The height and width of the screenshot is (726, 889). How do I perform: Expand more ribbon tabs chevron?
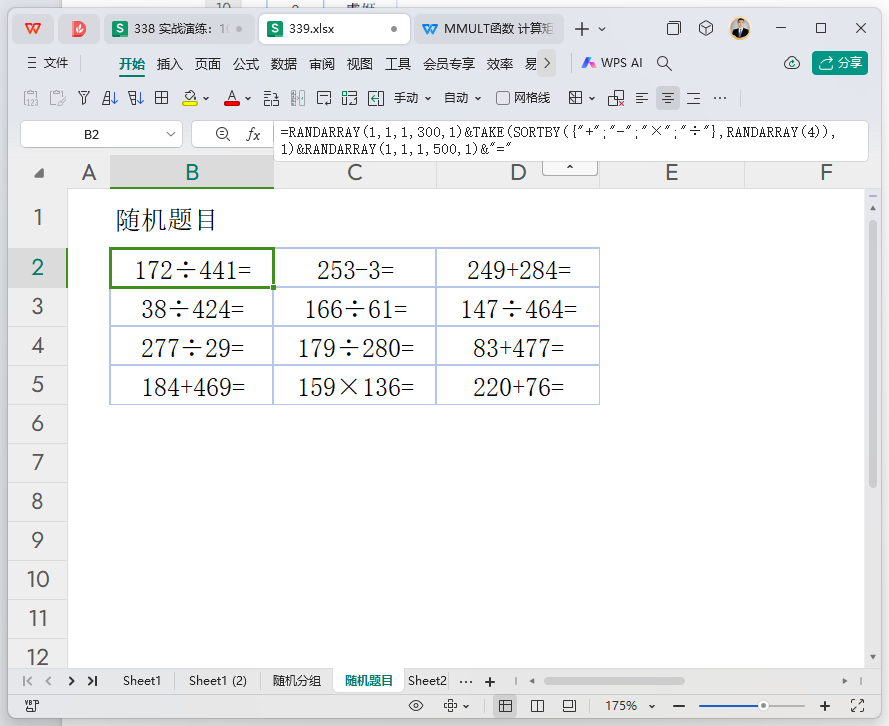pyautogui.click(x=547, y=63)
